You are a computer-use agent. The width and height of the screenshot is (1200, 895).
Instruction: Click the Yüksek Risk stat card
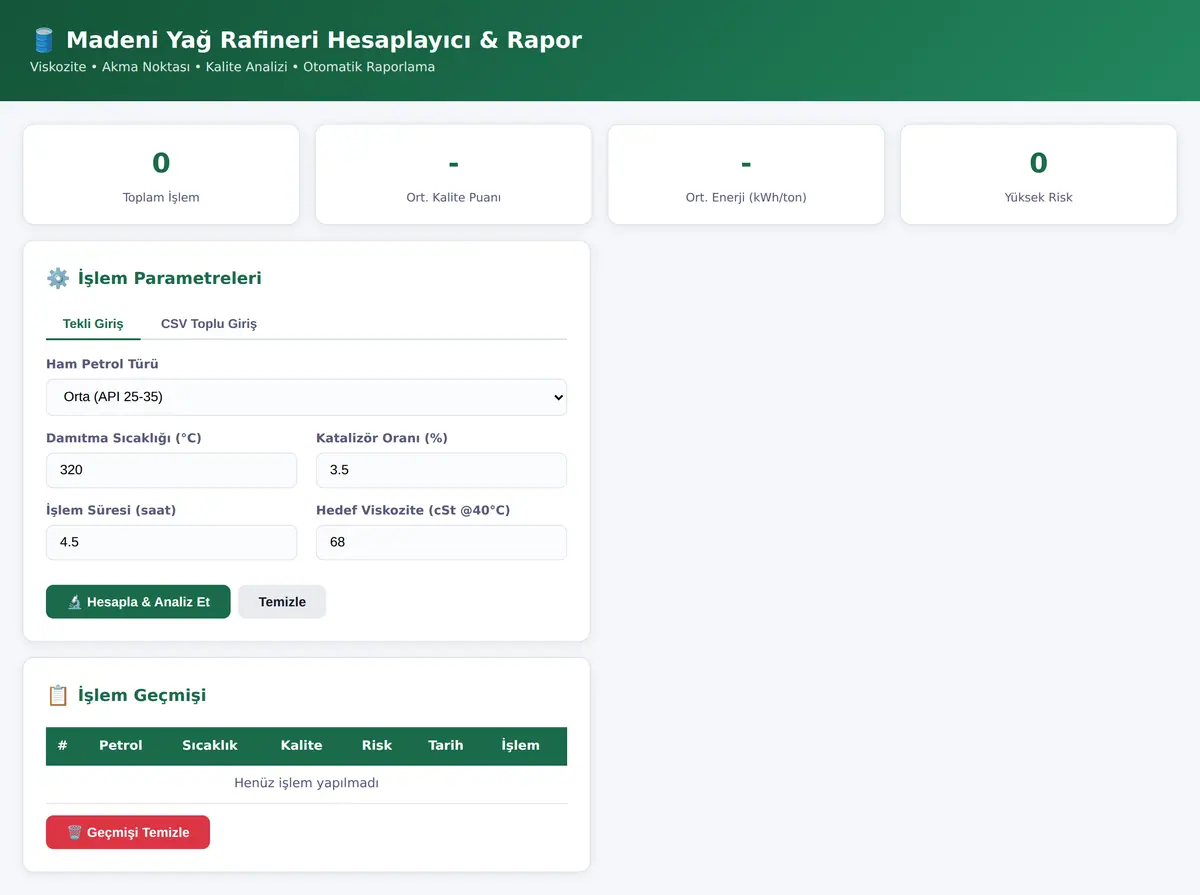pyautogui.click(x=1039, y=174)
